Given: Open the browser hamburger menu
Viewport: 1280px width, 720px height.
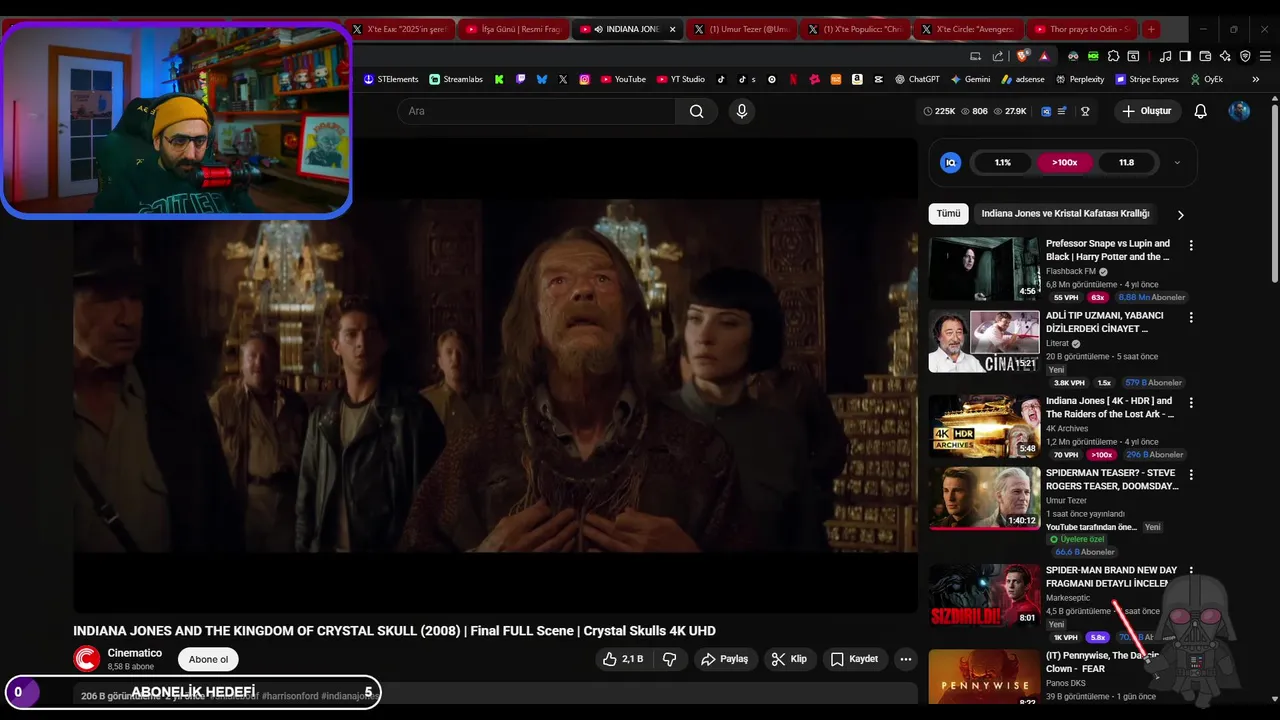Looking at the screenshot, I should (1265, 56).
